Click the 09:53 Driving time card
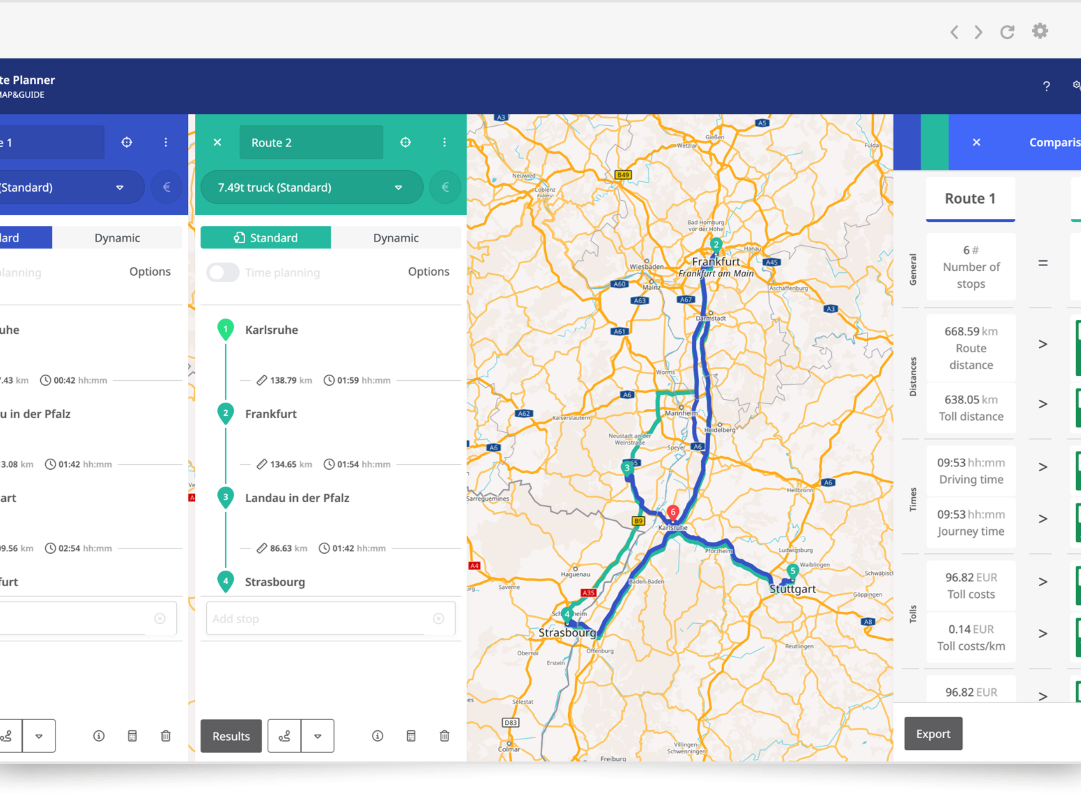1081x811 pixels. tap(971, 471)
